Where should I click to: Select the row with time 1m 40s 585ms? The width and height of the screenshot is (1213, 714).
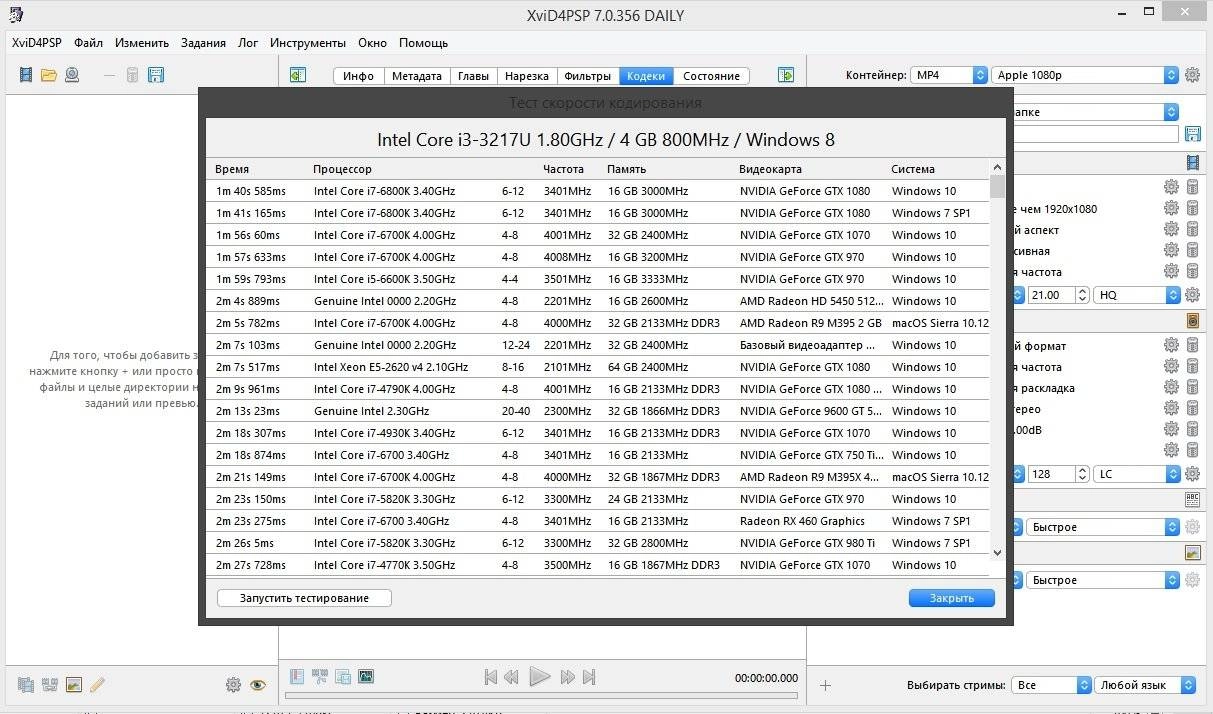point(598,191)
